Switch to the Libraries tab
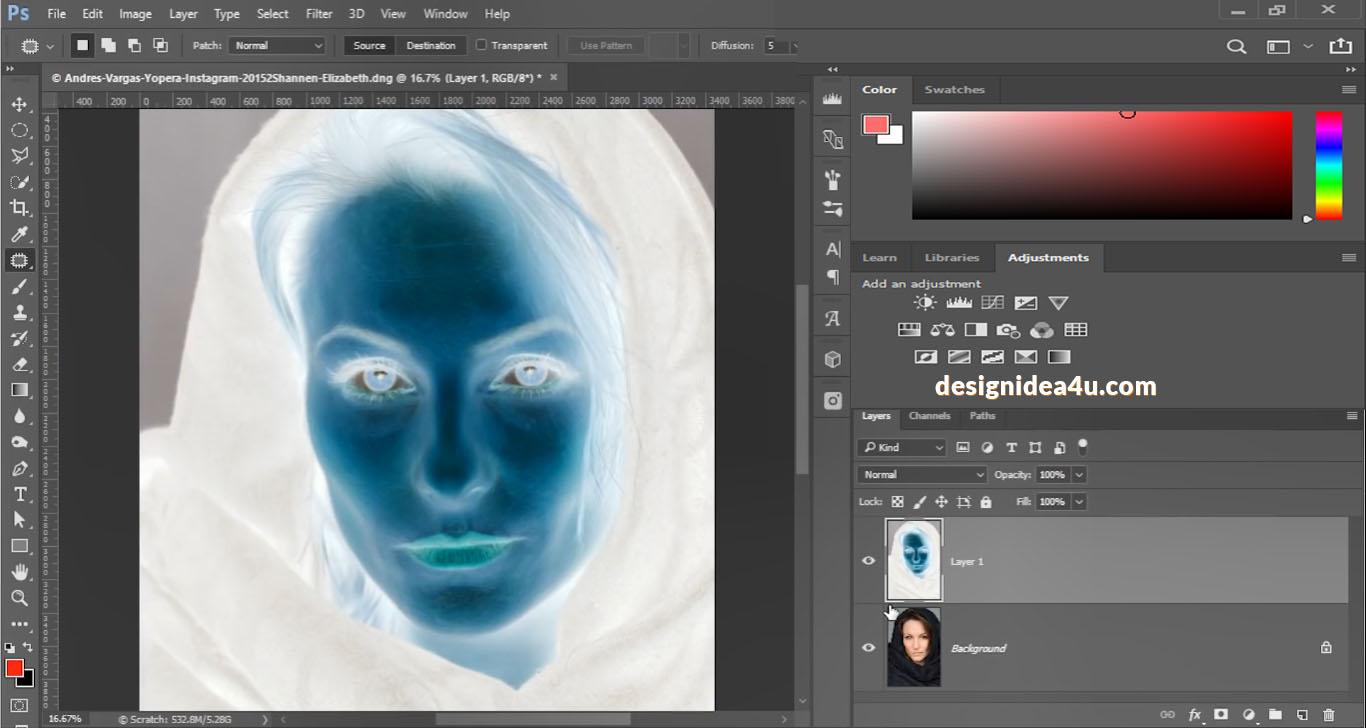1366x728 pixels. [x=952, y=258]
